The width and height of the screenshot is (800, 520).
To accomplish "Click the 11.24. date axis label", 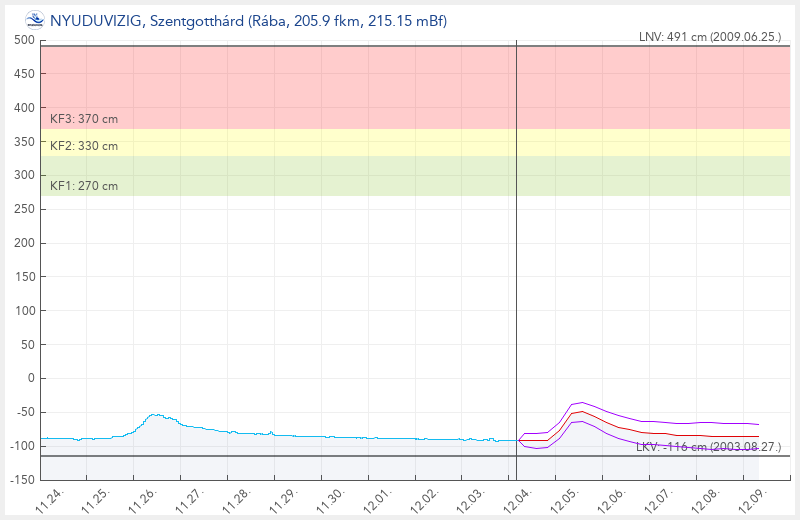I will pyautogui.click(x=50, y=499).
